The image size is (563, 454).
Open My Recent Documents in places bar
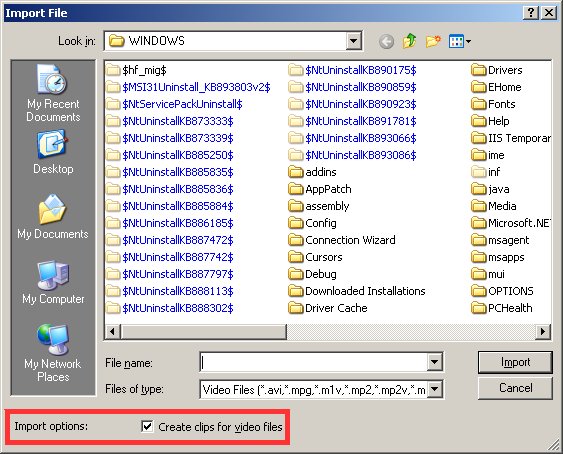coord(53,93)
